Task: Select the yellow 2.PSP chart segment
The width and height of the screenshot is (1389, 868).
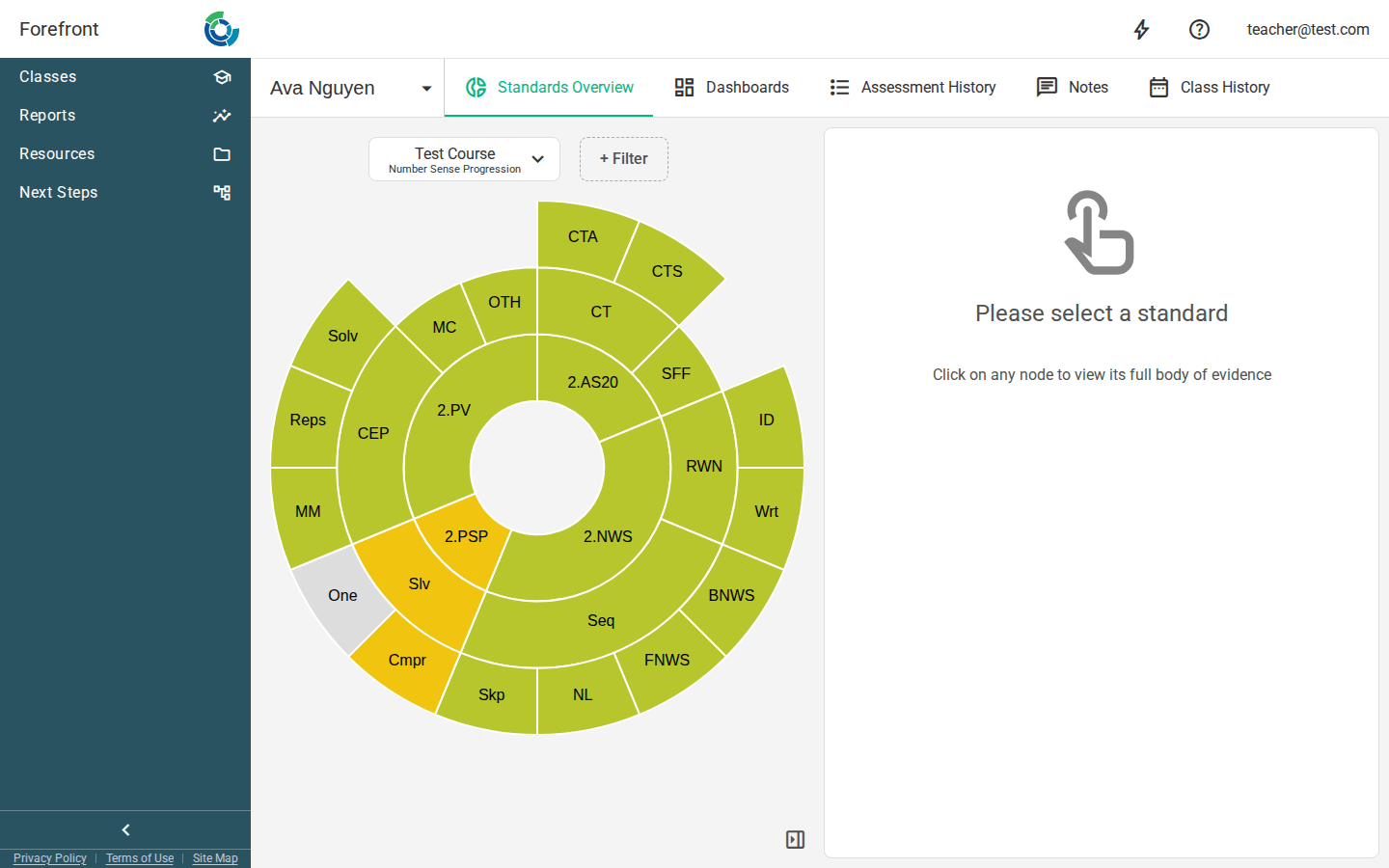Action: tap(465, 538)
